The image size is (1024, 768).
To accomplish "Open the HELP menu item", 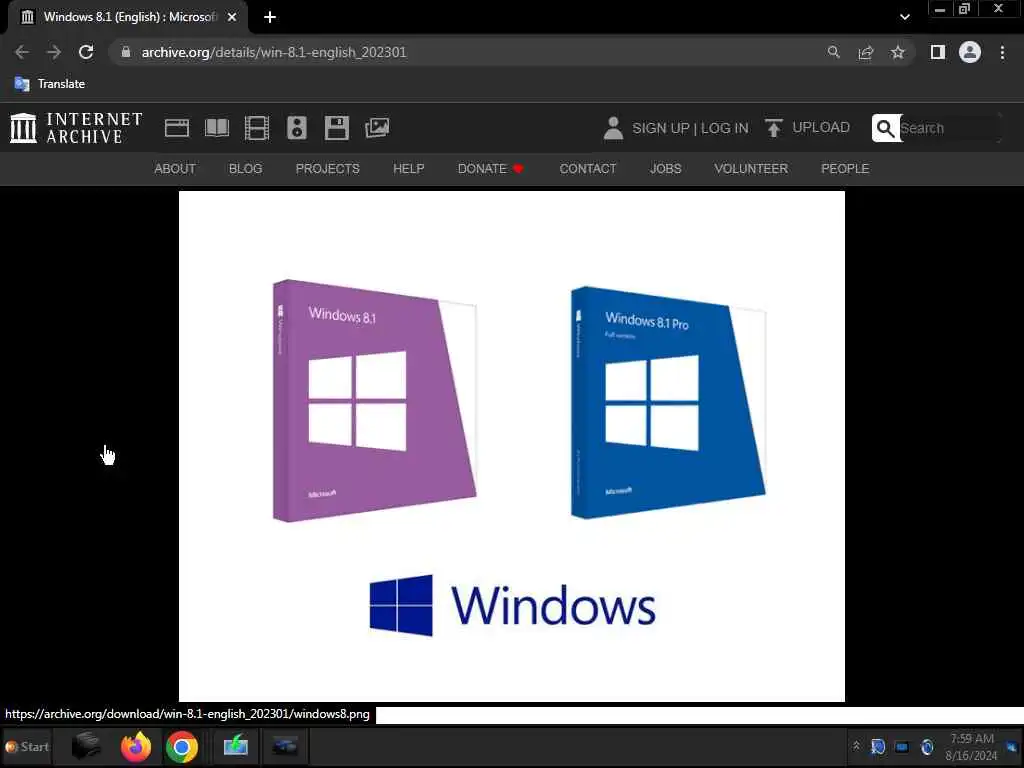I will 409,168.
